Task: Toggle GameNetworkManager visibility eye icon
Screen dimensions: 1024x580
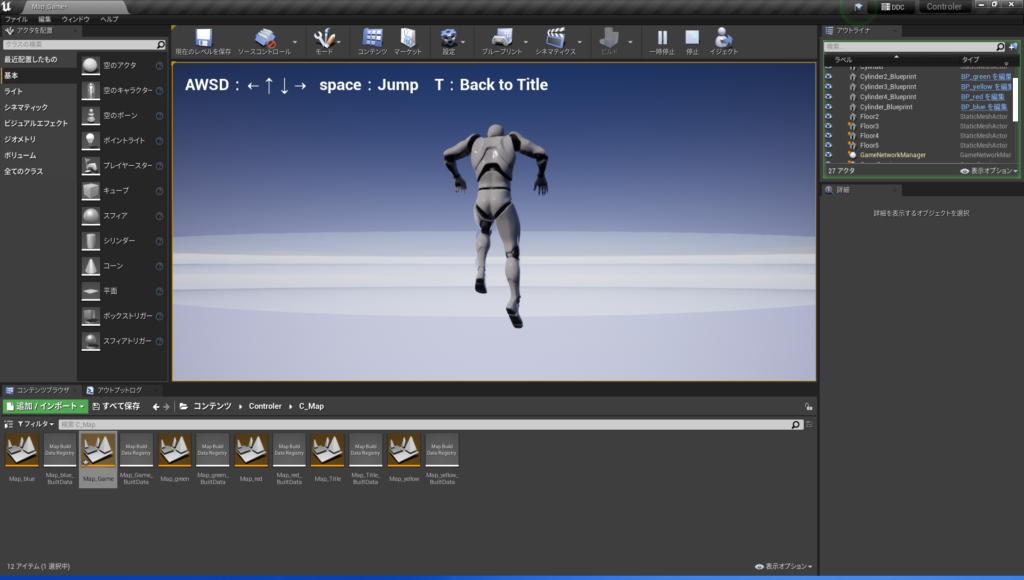Action: click(x=828, y=155)
